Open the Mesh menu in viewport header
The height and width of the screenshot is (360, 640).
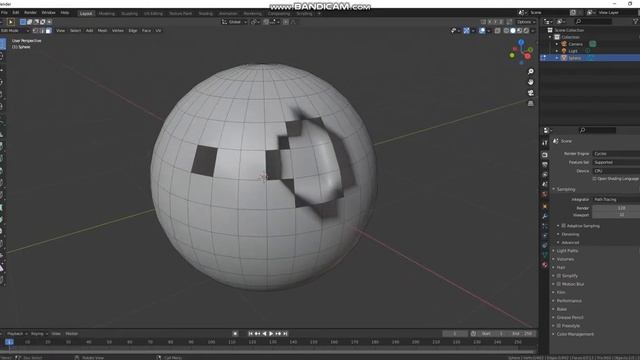pos(102,31)
